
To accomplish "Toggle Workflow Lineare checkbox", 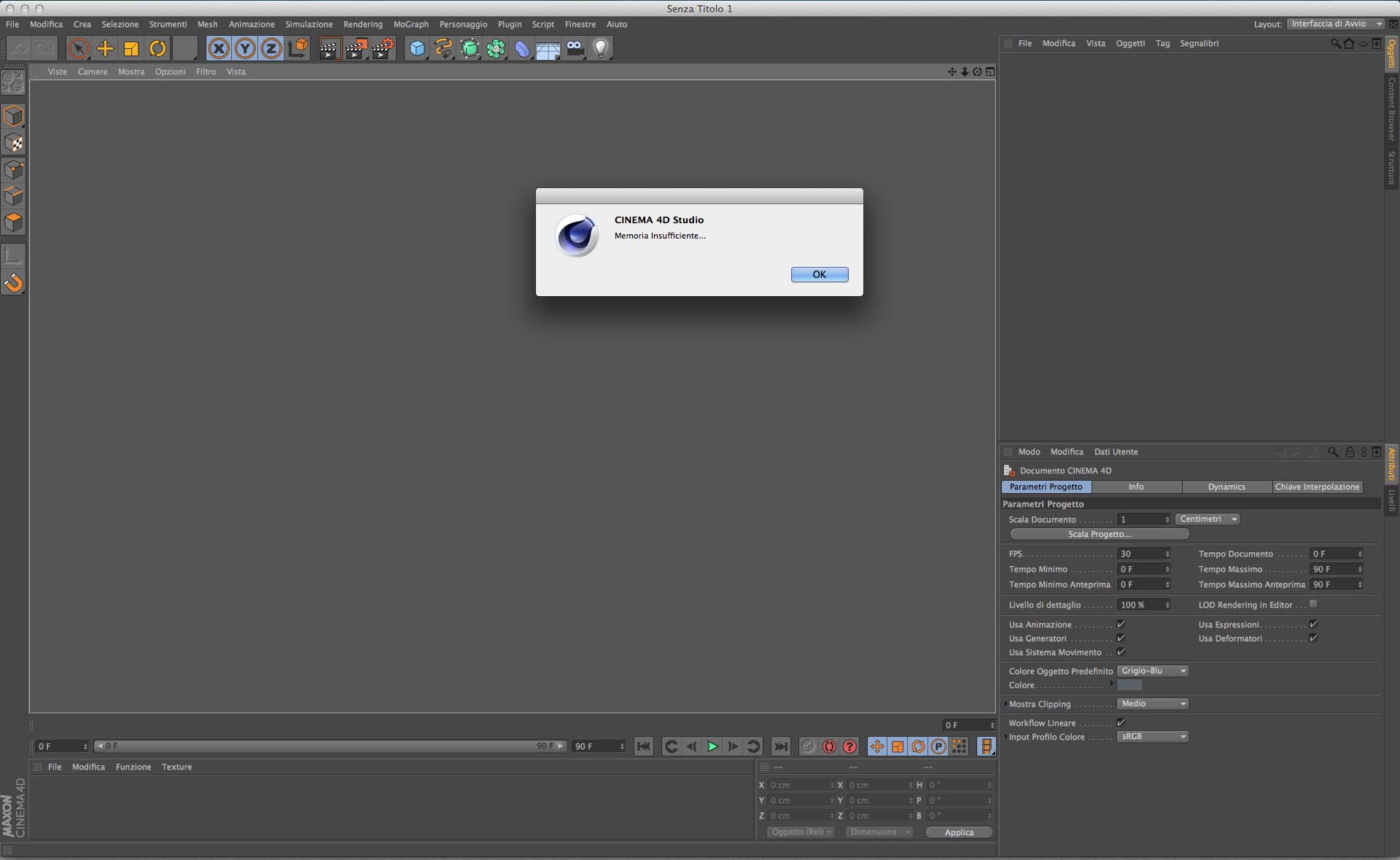I will [x=1121, y=723].
